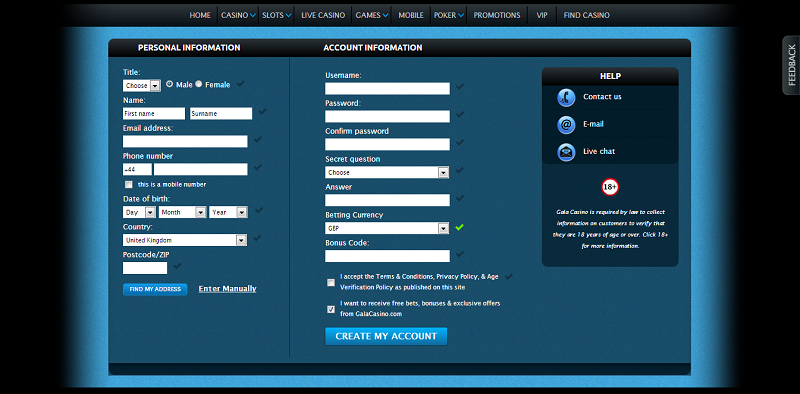Tick the 'this is a mobile number' checkbox
Screen dimensions: 800x394
pos(129,184)
